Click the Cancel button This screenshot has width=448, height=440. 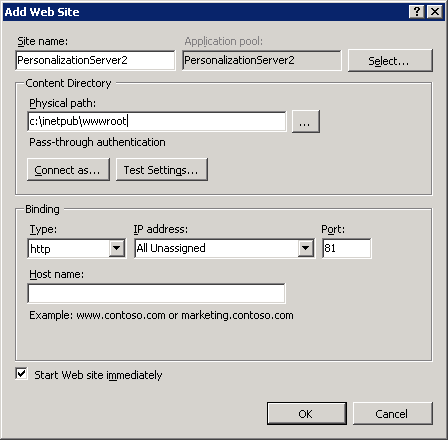point(393,414)
